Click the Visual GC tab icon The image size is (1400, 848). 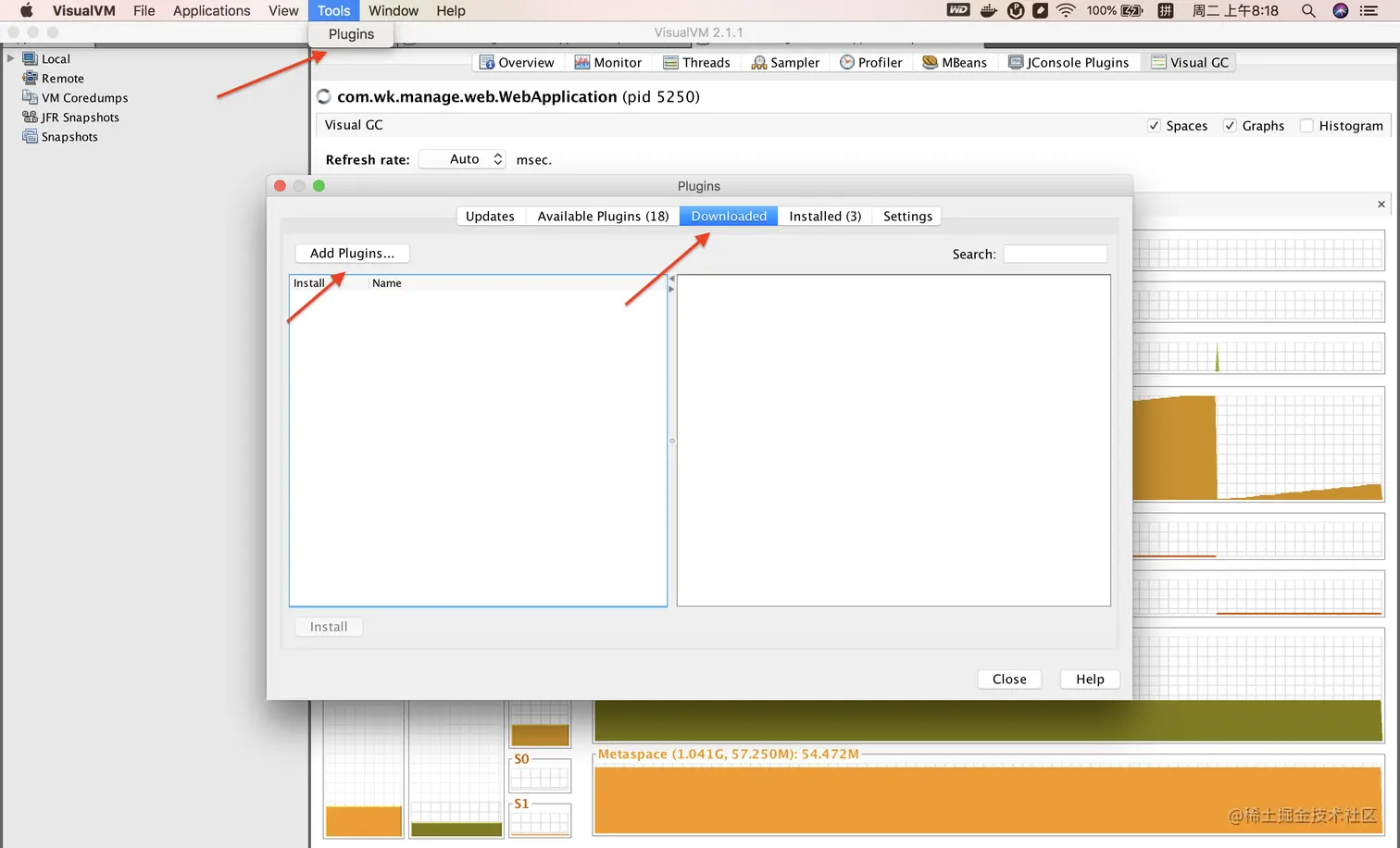coord(1158,62)
